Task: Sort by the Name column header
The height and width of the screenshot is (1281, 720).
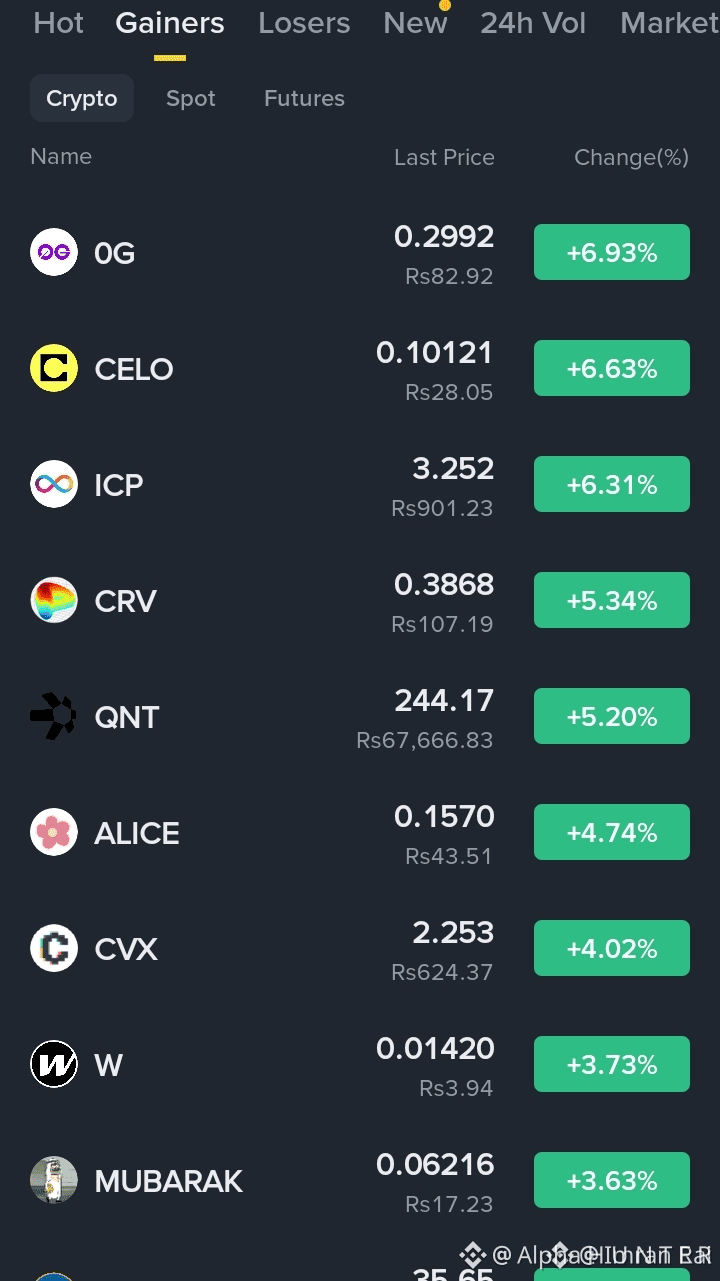Action: [61, 156]
